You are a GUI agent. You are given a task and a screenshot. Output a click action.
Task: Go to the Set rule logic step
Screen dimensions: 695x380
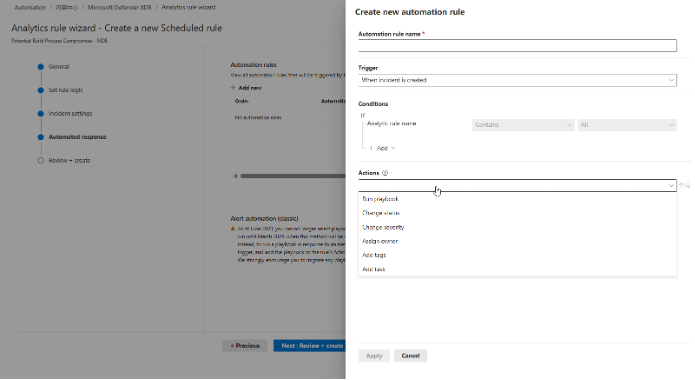(x=66, y=90)
